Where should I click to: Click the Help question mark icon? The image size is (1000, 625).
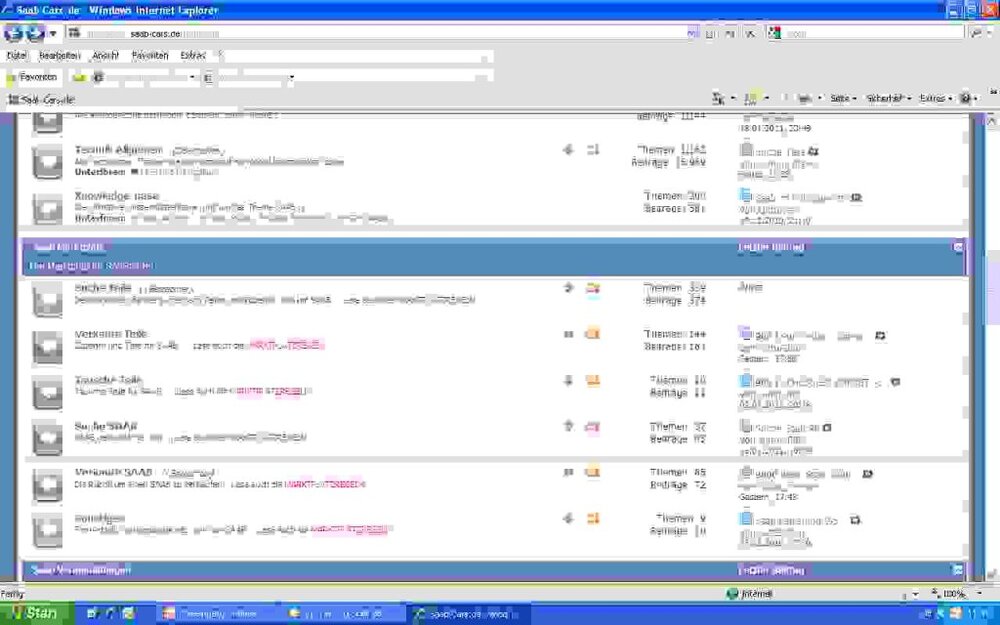click(x=966, y=98)
